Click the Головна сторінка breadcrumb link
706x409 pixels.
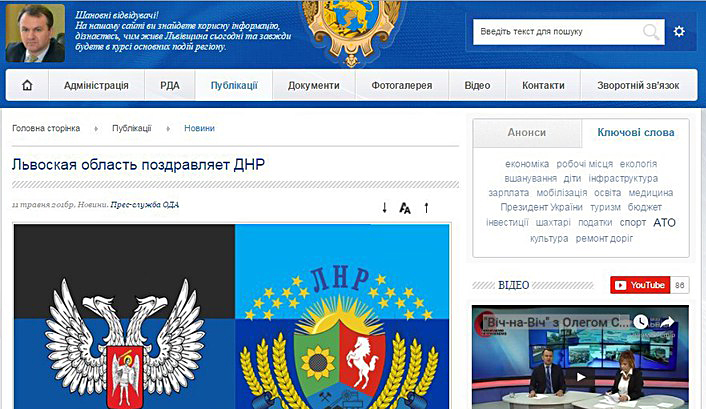46,128
